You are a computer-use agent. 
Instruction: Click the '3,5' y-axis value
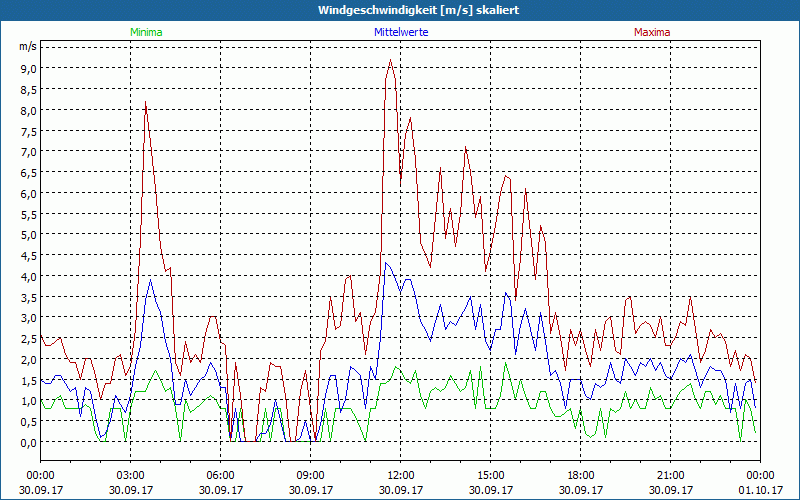(x=29, y=297)
